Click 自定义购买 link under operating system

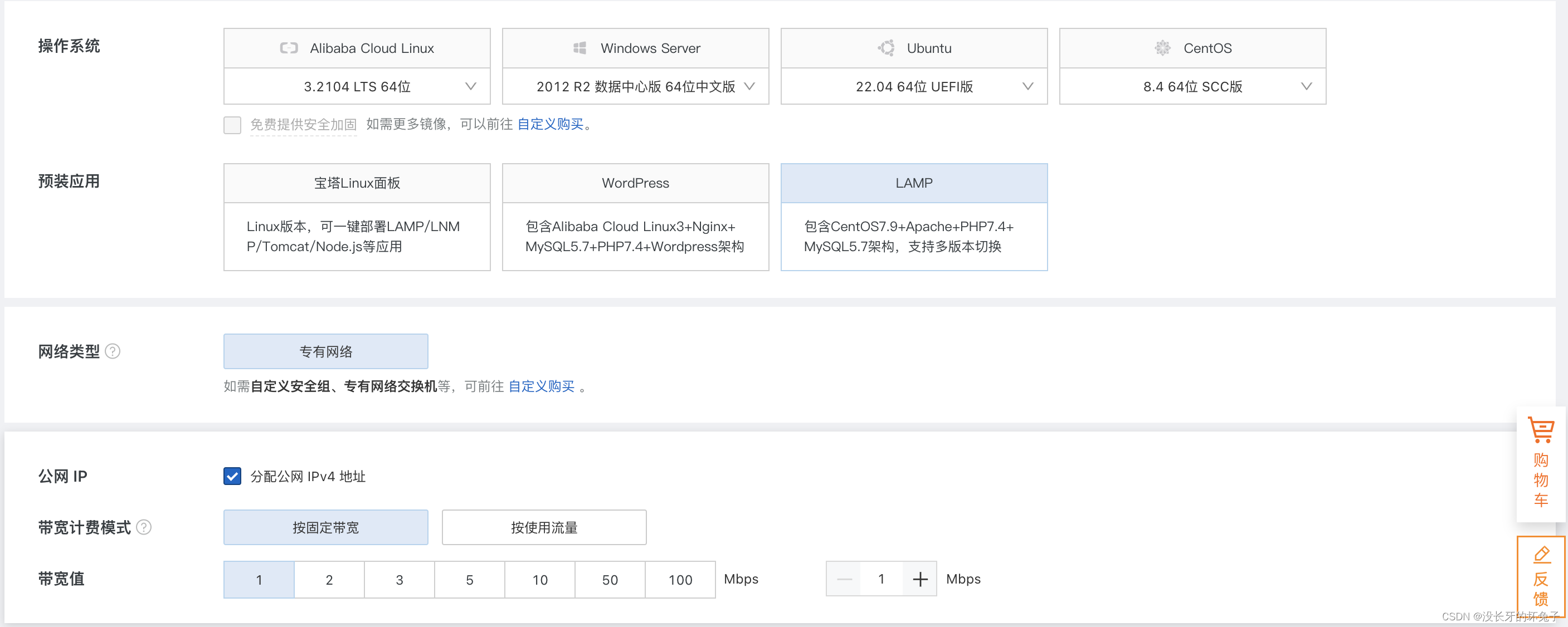click(x=551, y=124)
